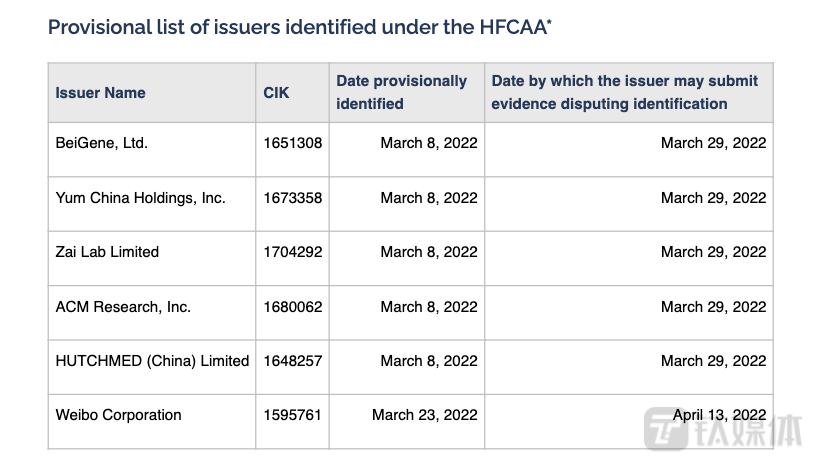This screenshot has height=467, width=817.
Task: Click CIK number 1704292
Action: pos(292,252)
